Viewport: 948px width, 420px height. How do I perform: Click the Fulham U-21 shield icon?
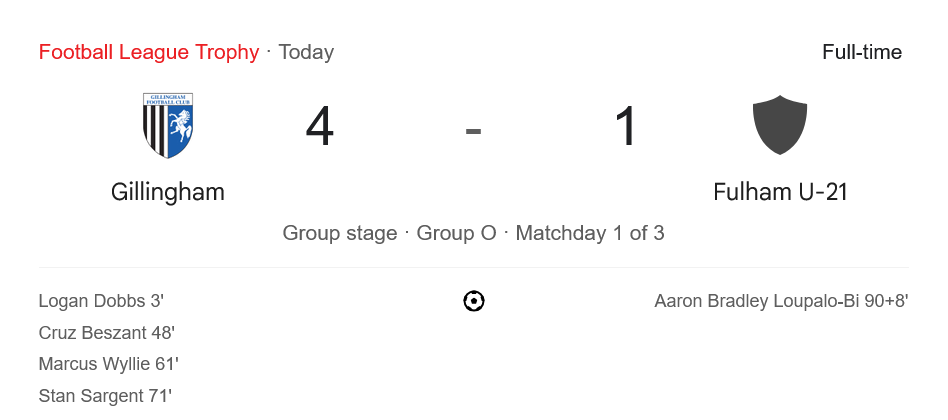tap(780, 126)
